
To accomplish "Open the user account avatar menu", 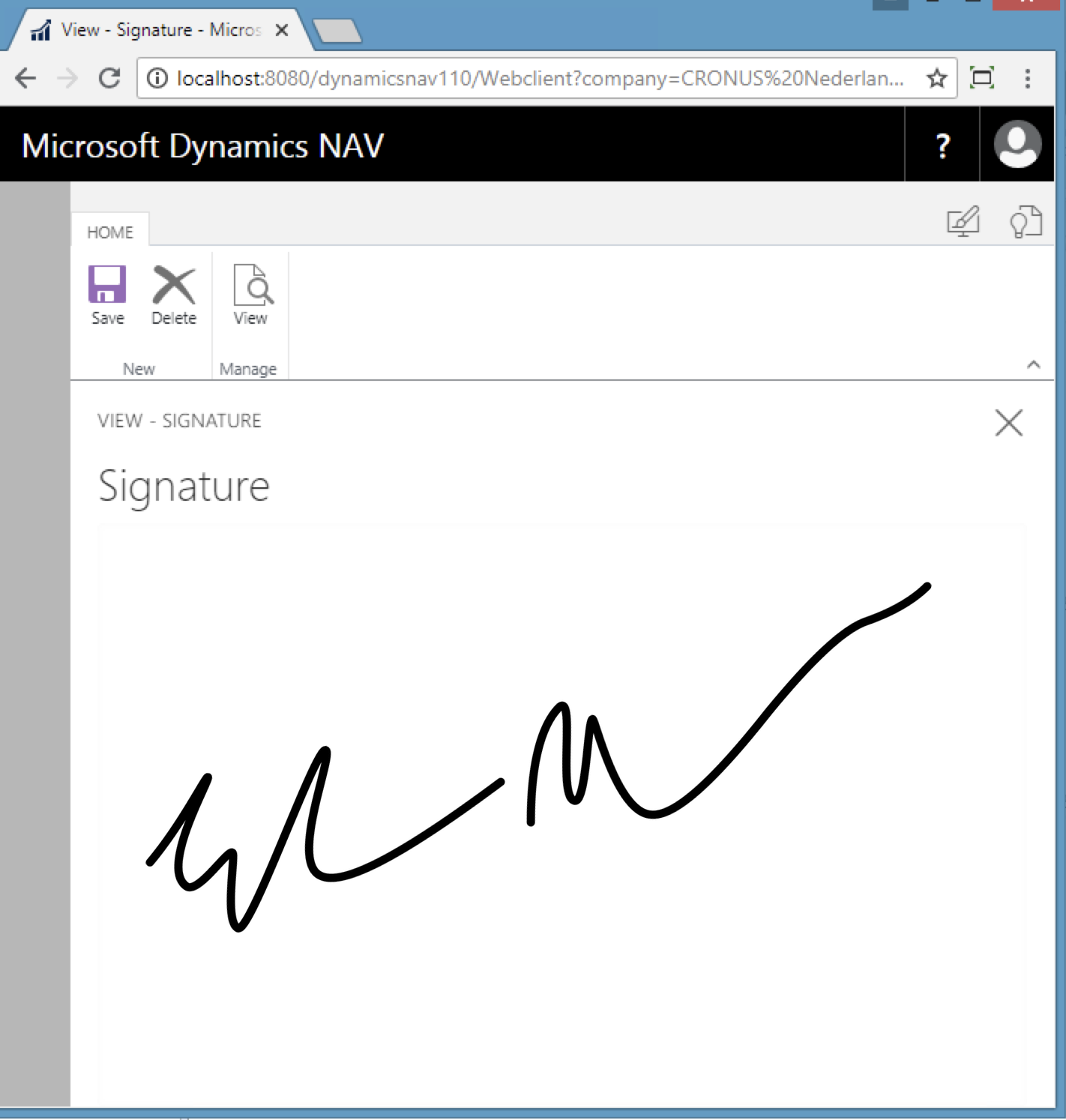I will click(1017, 144).
